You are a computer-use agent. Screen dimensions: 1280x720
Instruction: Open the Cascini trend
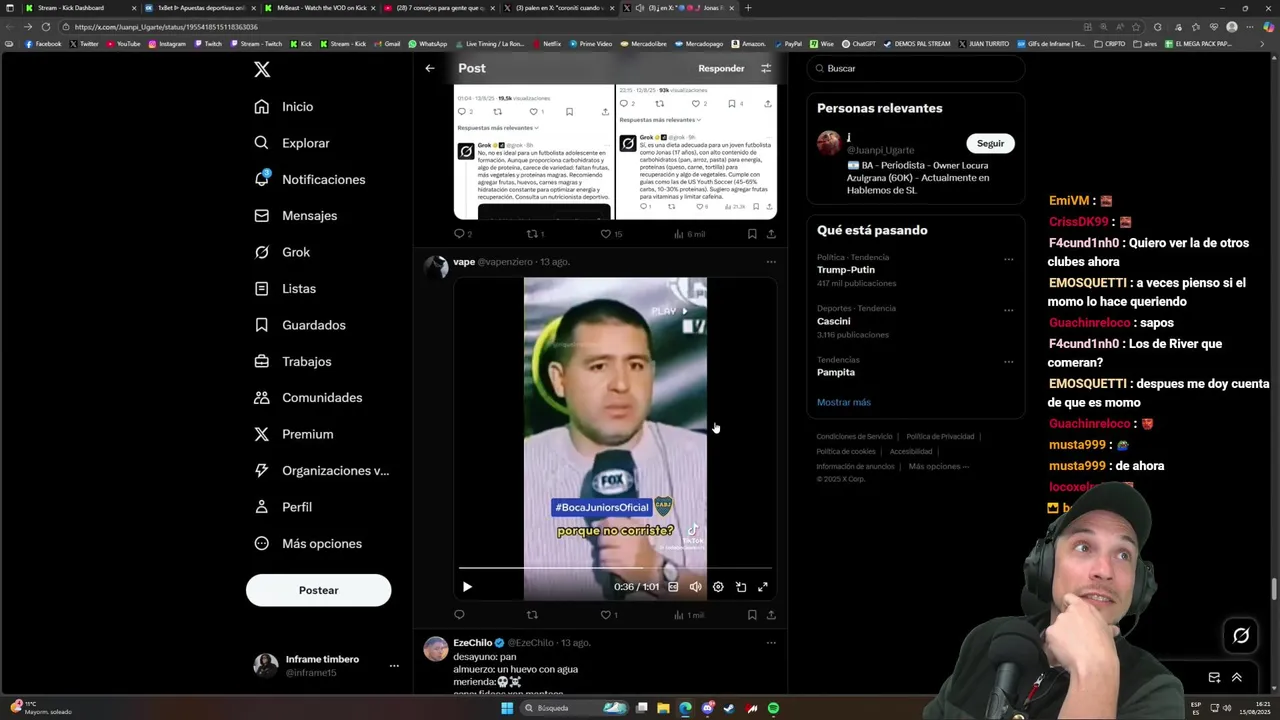[x=834, y=321]
